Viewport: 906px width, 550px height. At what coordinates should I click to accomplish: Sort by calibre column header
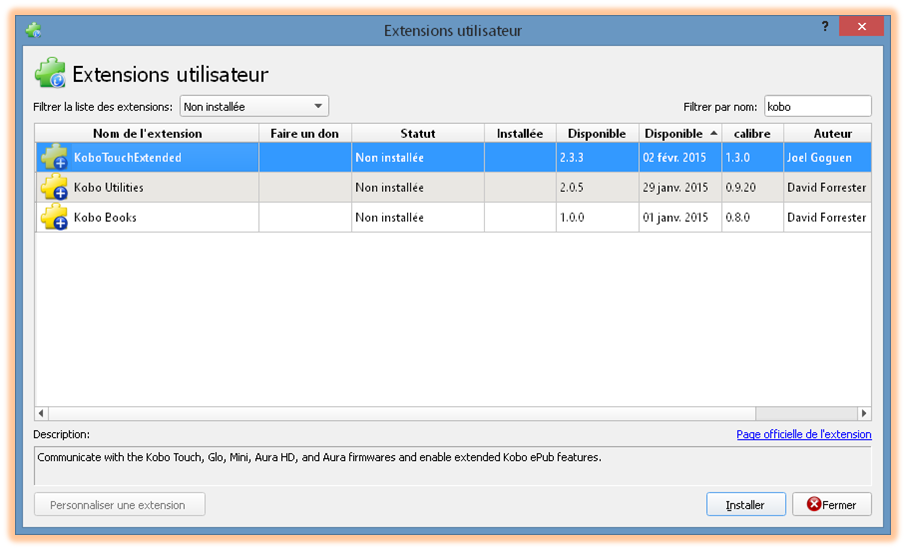(752, 133)
